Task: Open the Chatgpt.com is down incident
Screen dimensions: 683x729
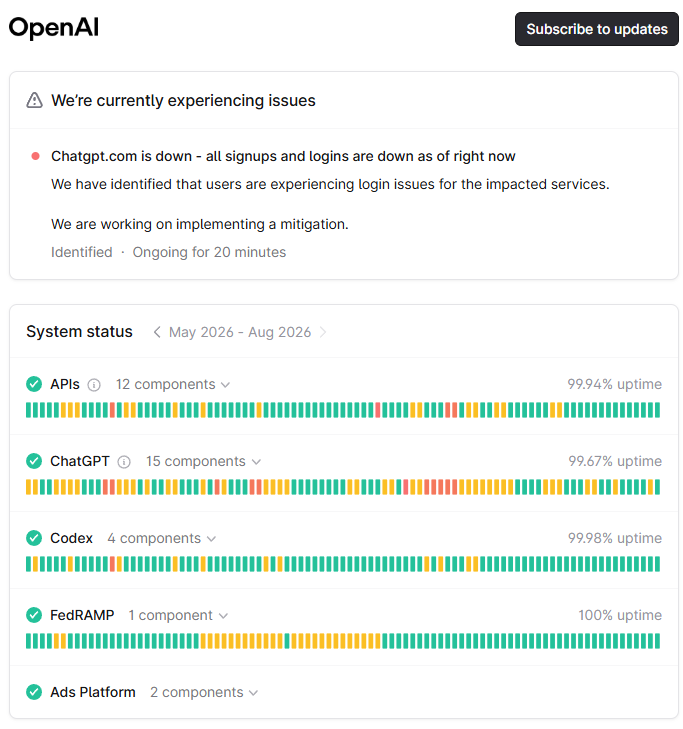Action: [283, 156]
